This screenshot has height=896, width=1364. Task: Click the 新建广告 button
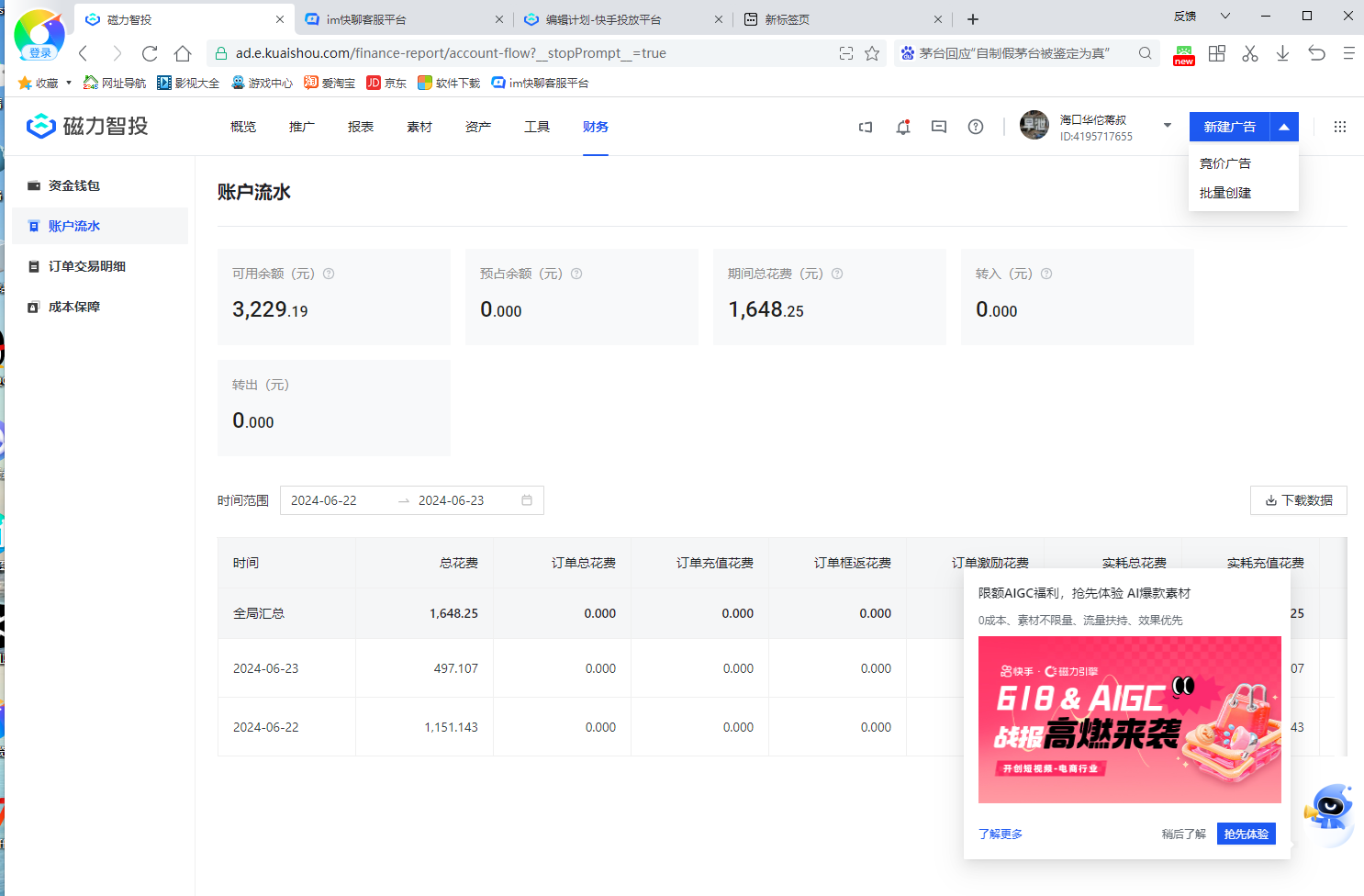[x=1230, y=127]
